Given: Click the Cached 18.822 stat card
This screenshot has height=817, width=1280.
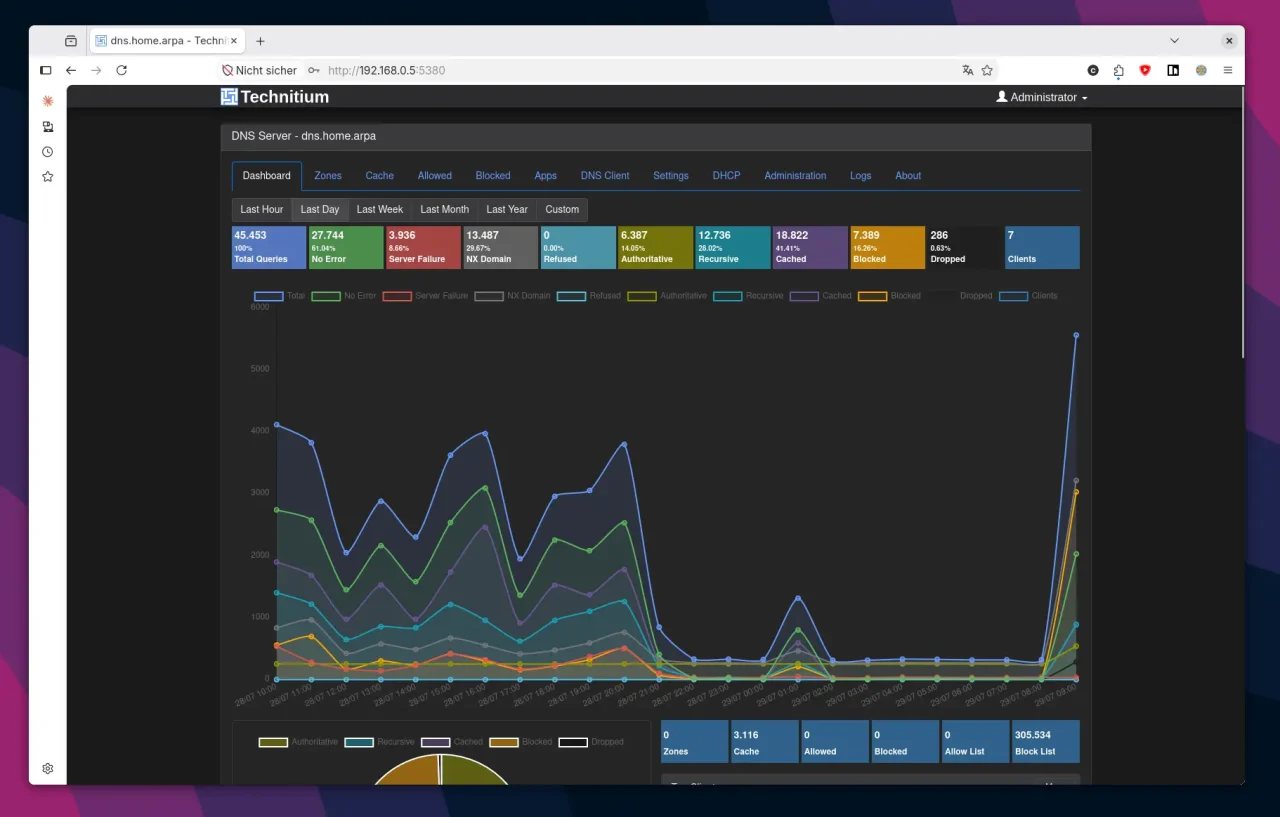Looking at the screenshot, I should coord(810,247).
